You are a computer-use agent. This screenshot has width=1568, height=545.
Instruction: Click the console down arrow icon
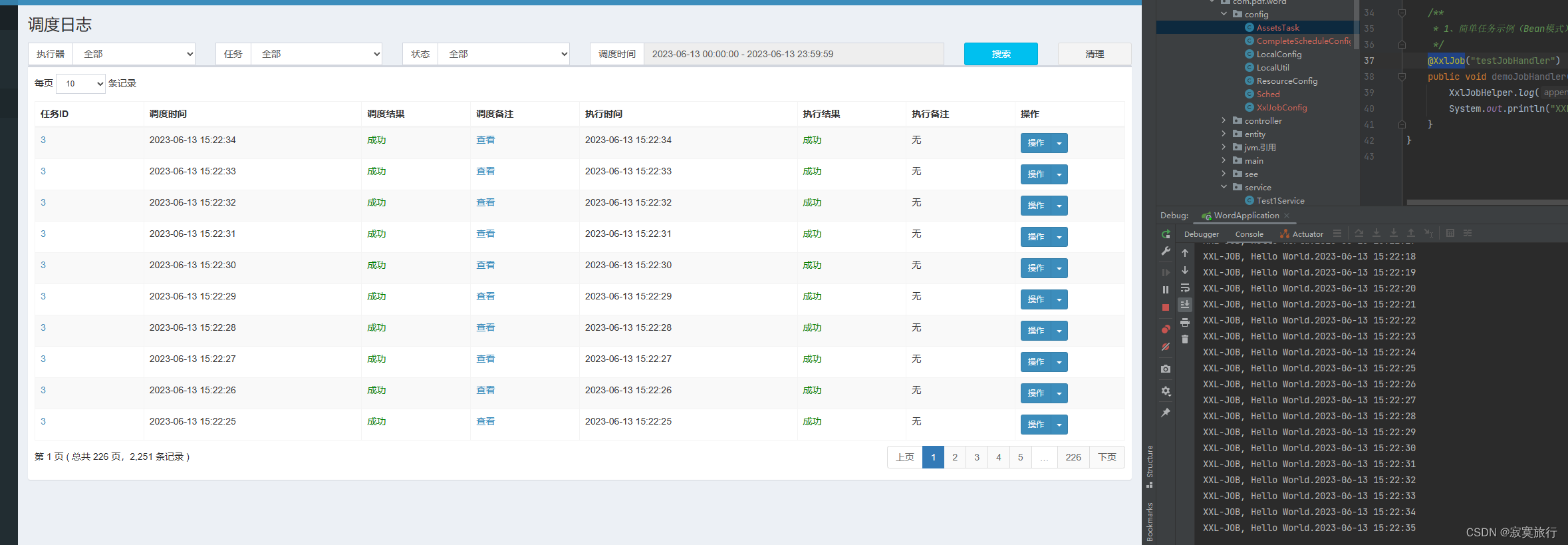[x=1185, y=270]
